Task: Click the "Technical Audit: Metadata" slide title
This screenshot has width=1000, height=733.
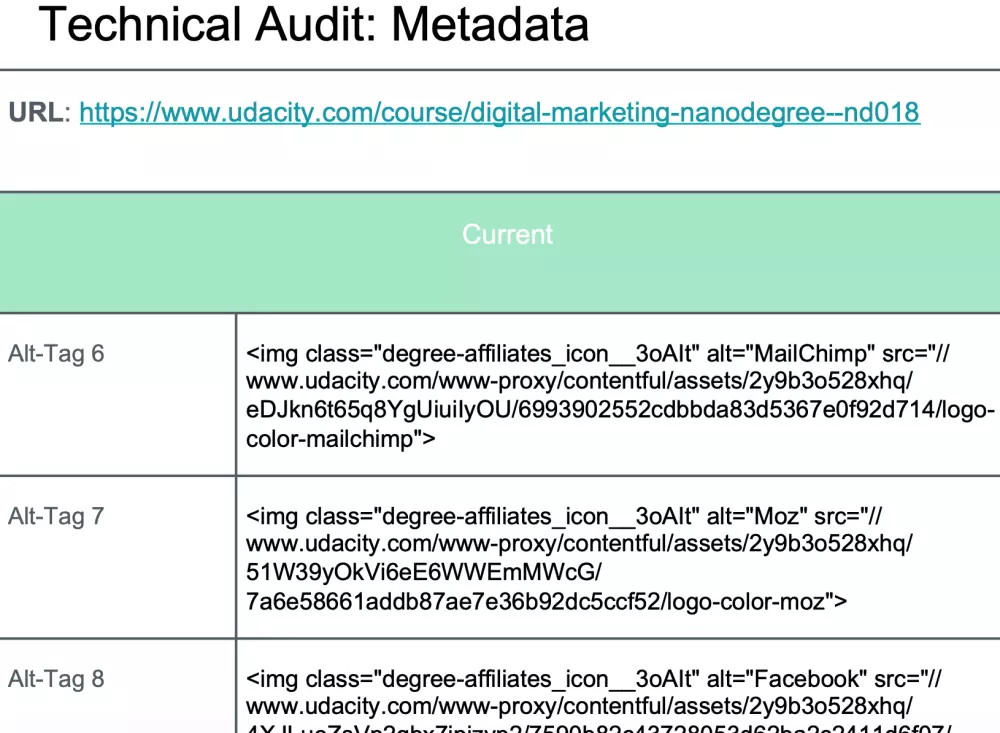Action: pos(313,24)
